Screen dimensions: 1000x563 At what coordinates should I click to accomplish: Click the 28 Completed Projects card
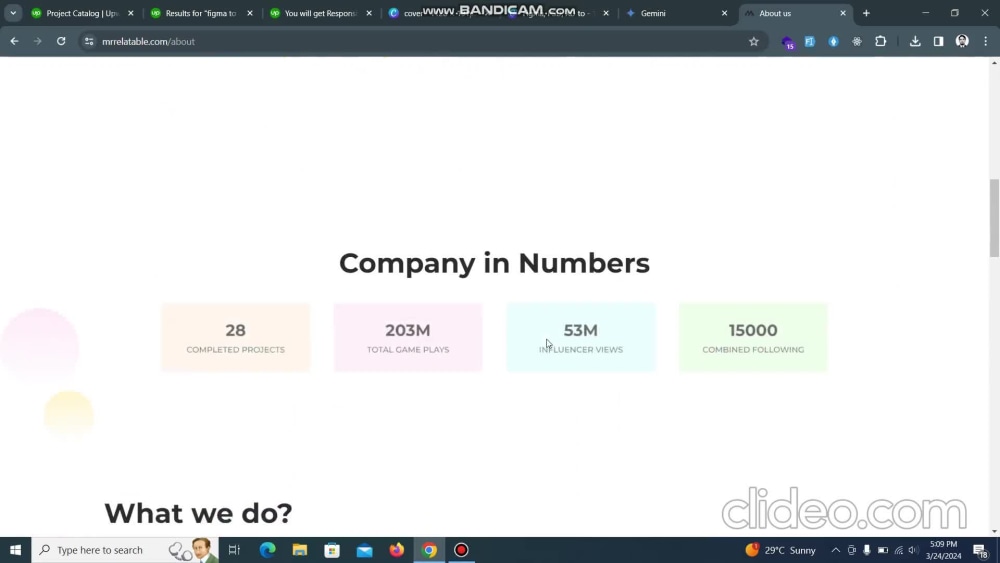pos(235,337)
